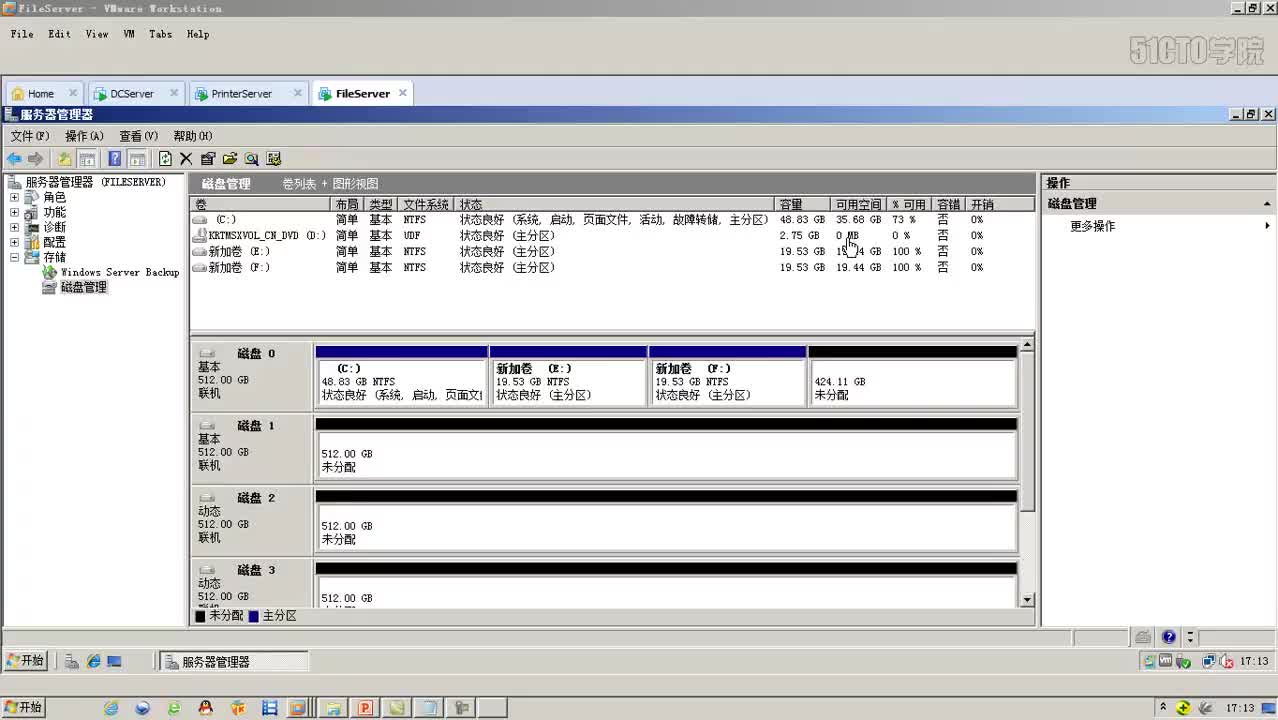Select the (C:) volume row
Screen dimensions: 1278x720
click(612, 220)
